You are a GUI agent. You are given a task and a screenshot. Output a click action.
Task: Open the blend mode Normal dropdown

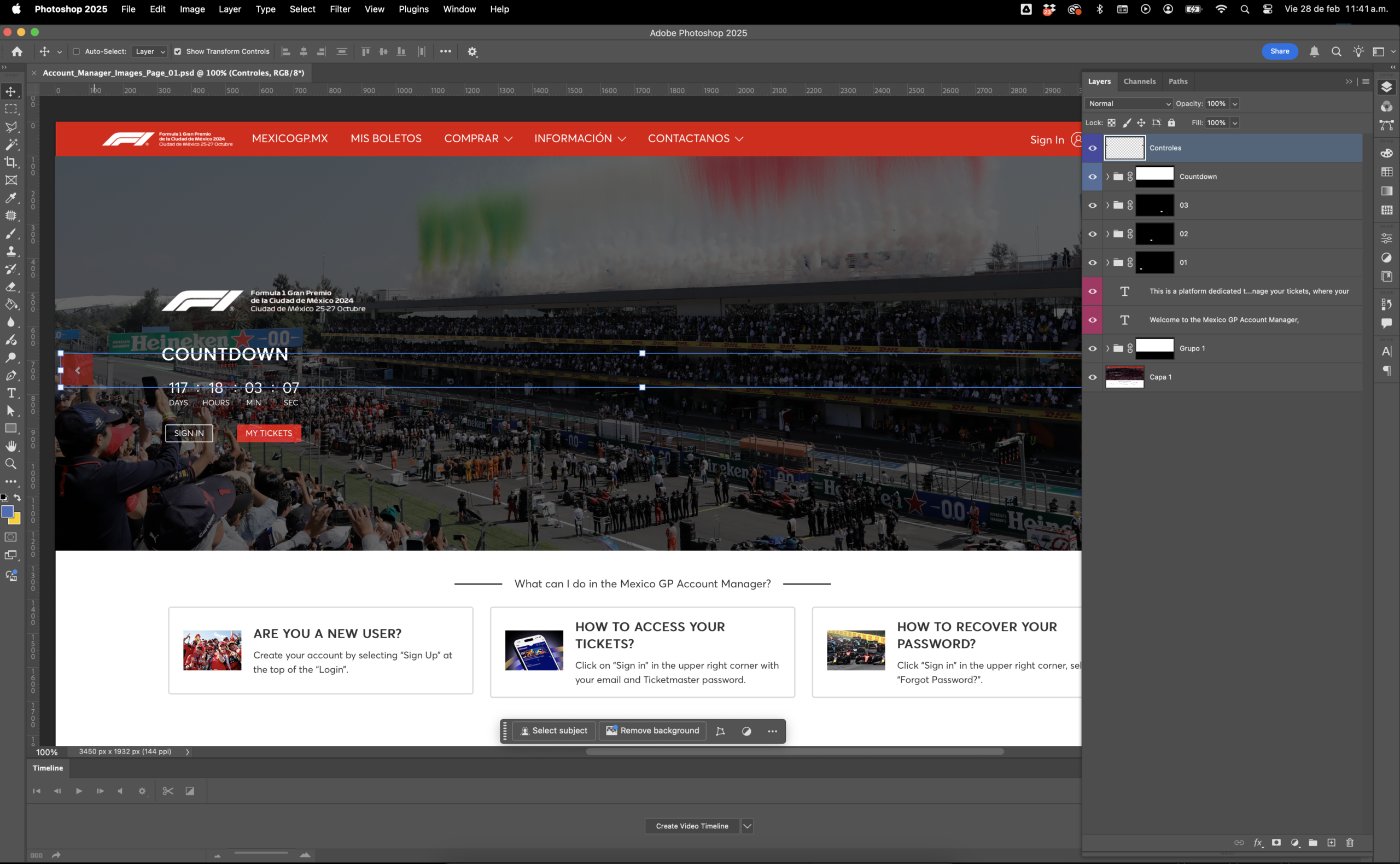(x=1128, y=103)
